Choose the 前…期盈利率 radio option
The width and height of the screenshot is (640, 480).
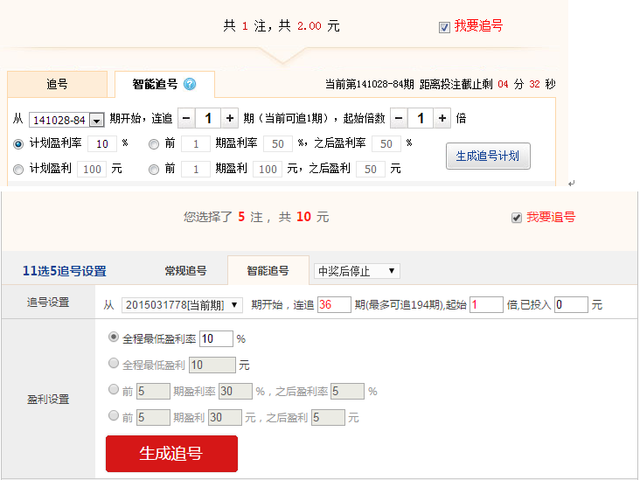[x=153, y=144]
